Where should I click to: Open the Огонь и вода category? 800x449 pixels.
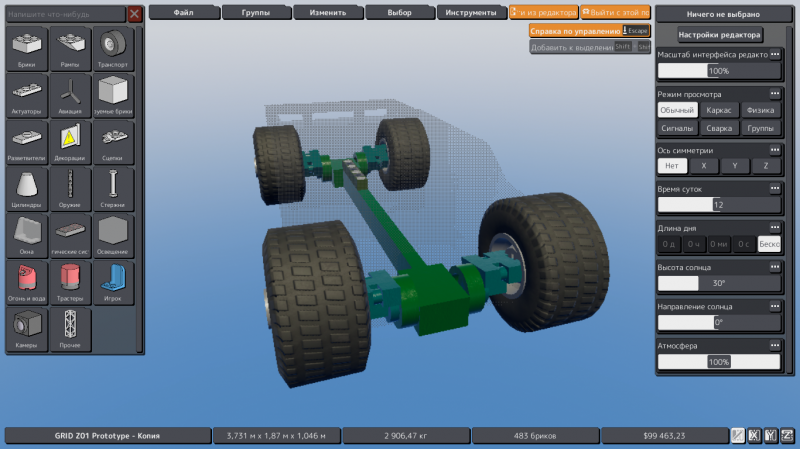(27, 283)
